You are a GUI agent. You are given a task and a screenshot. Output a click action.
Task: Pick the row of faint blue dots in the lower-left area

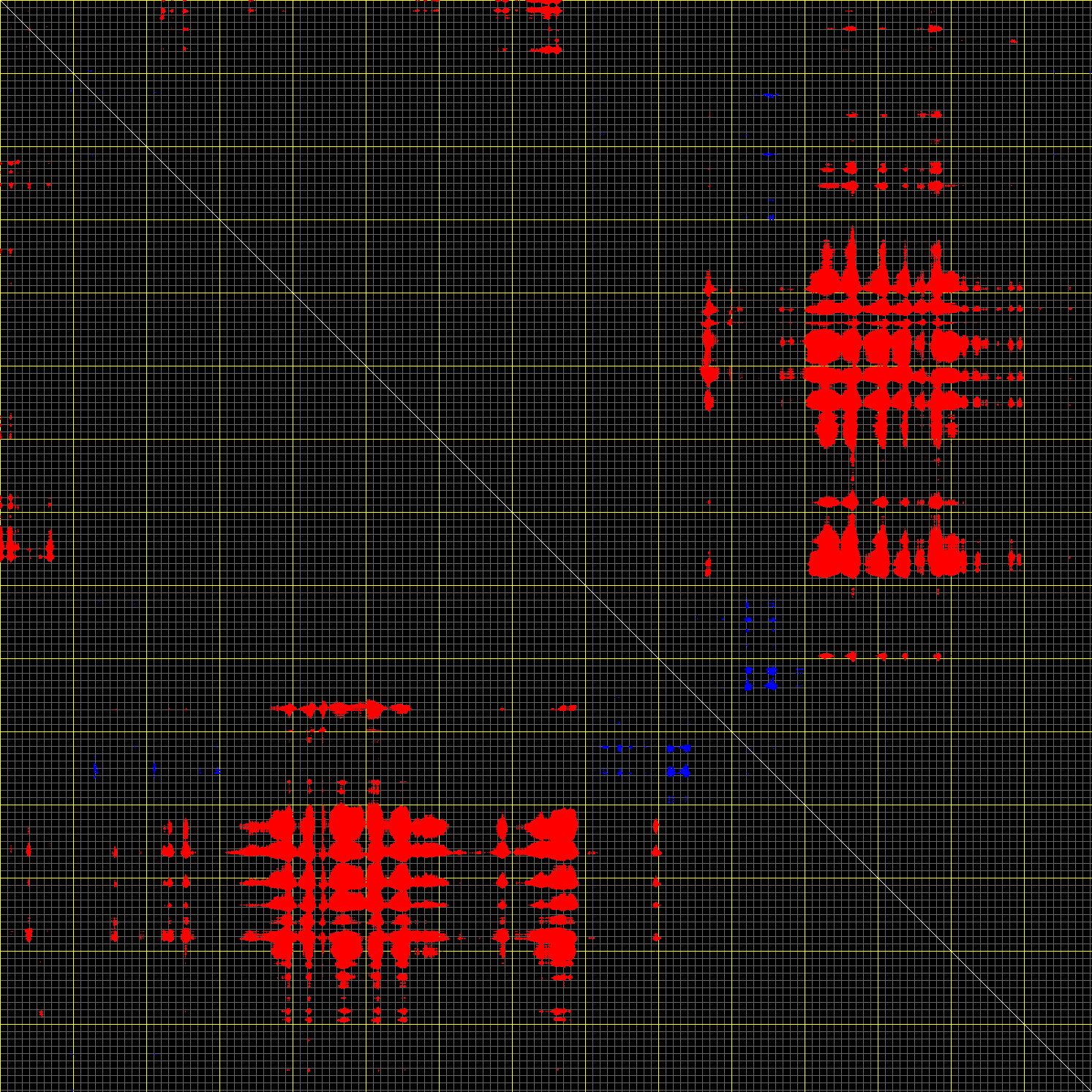pos(155,770)
